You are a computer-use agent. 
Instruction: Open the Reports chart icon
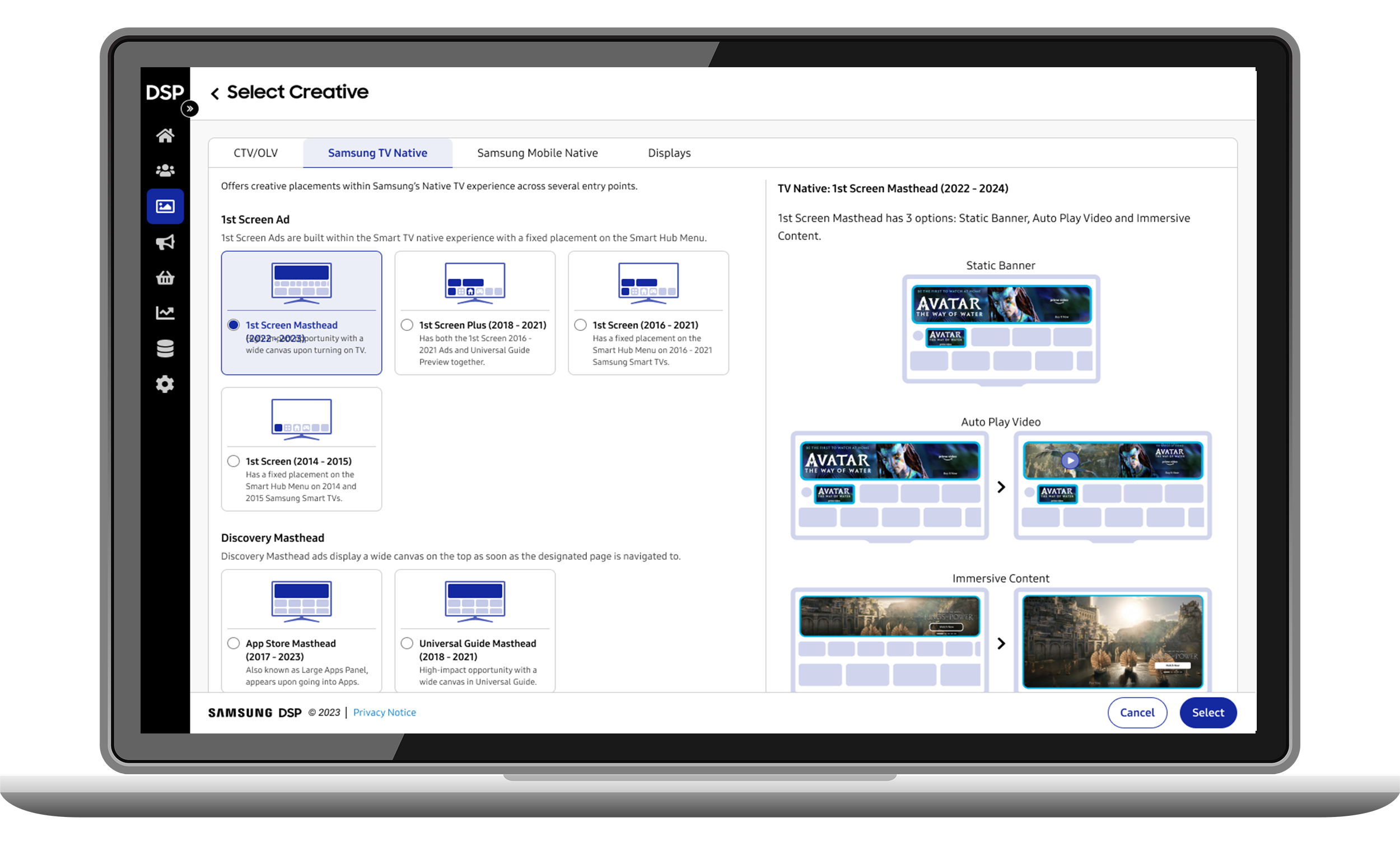(165, 313)
